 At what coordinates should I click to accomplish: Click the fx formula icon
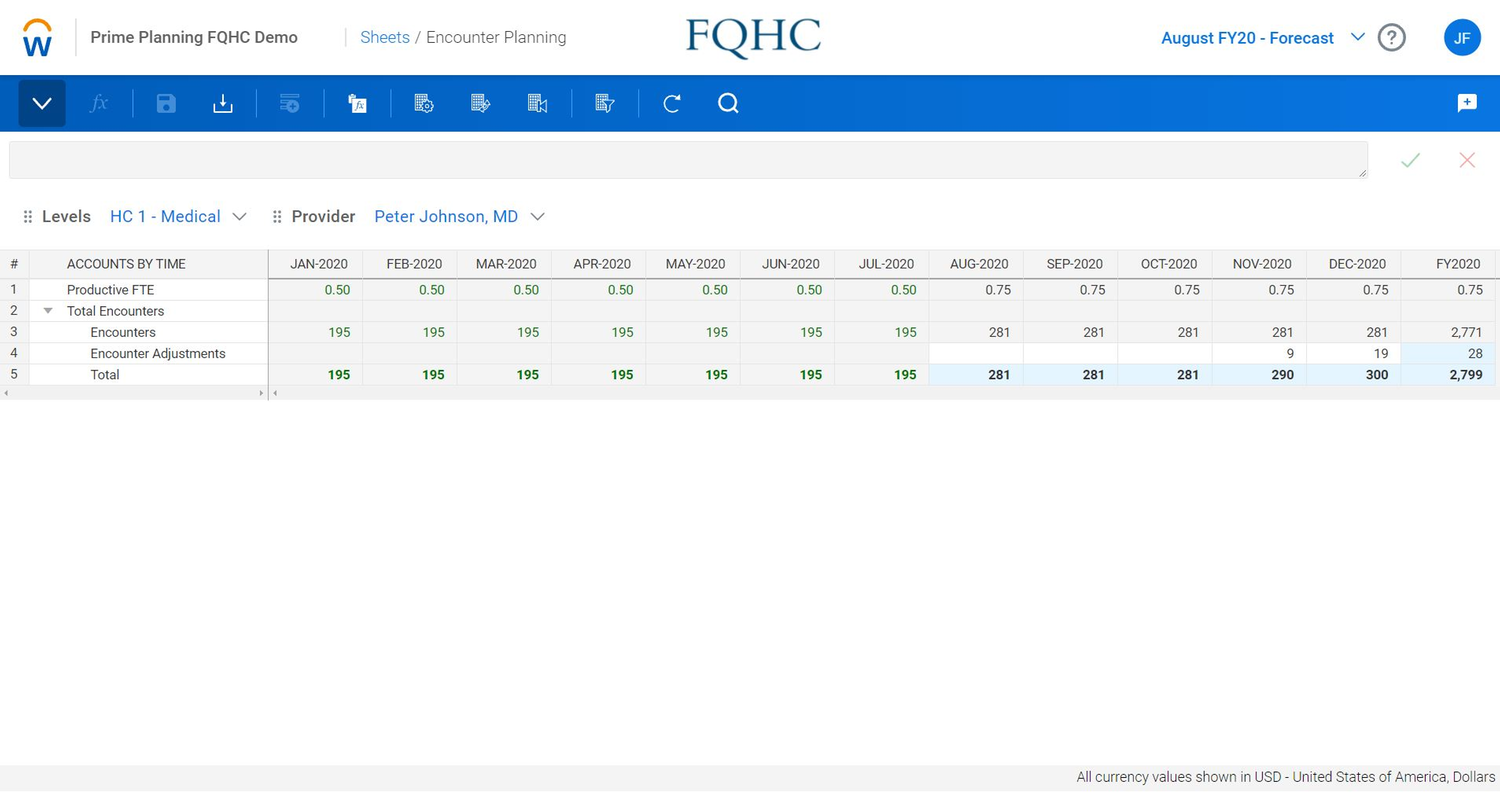(100, 103)
